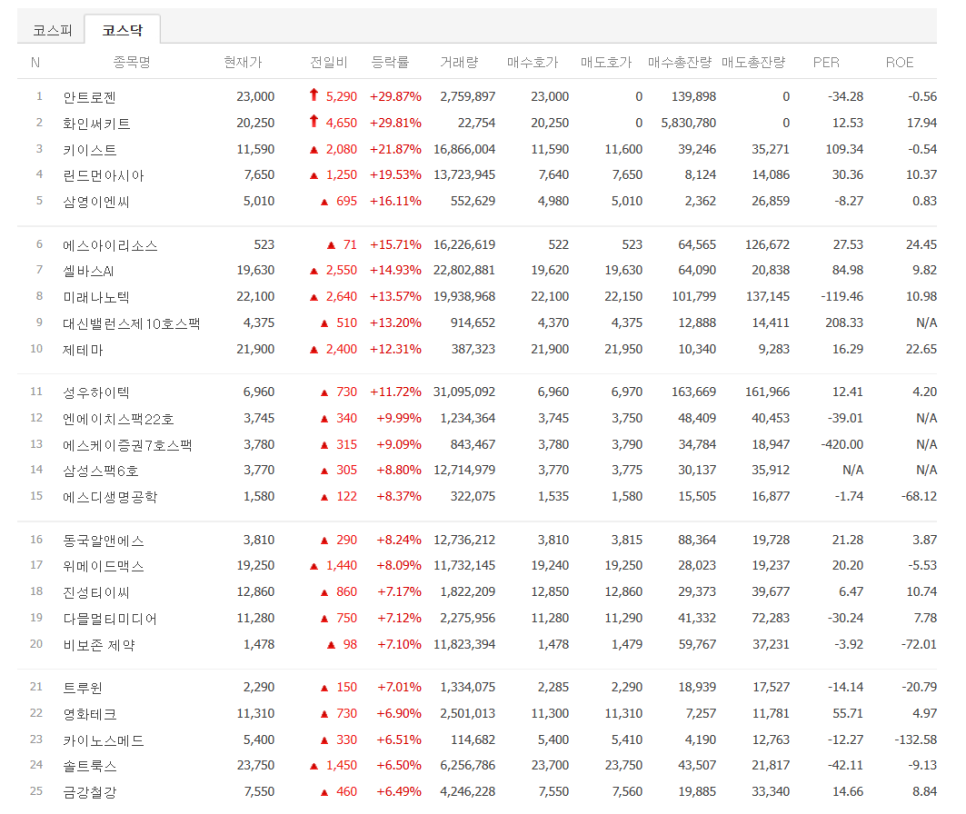Click the upper-limit arrow beside 5,290
The width and height of the screenshot is (966, 814).
pos(314,94)
